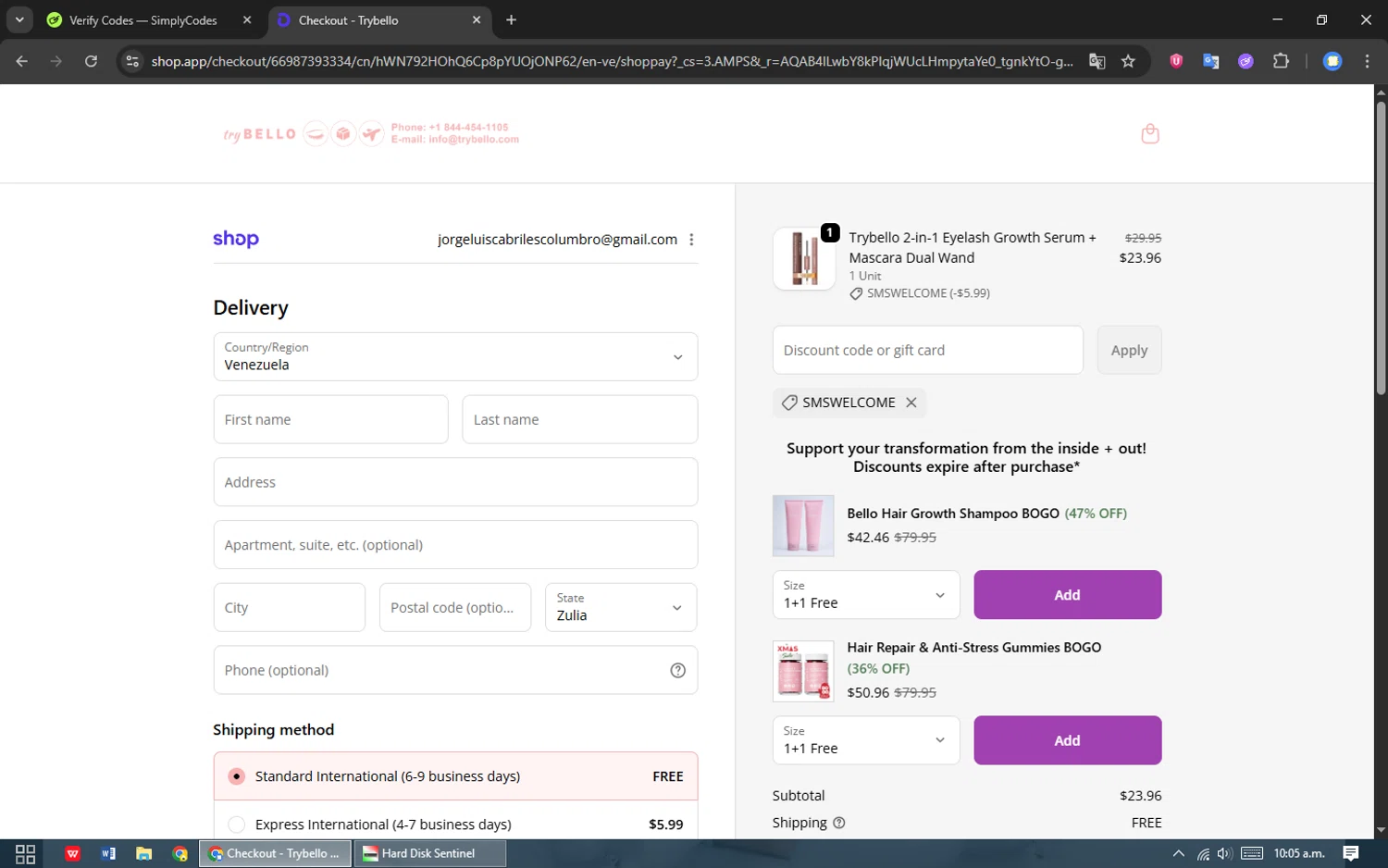Viewport: 1388px width, 868px height.
Task: Click the First name field
Action: click(x=330, y=419)
